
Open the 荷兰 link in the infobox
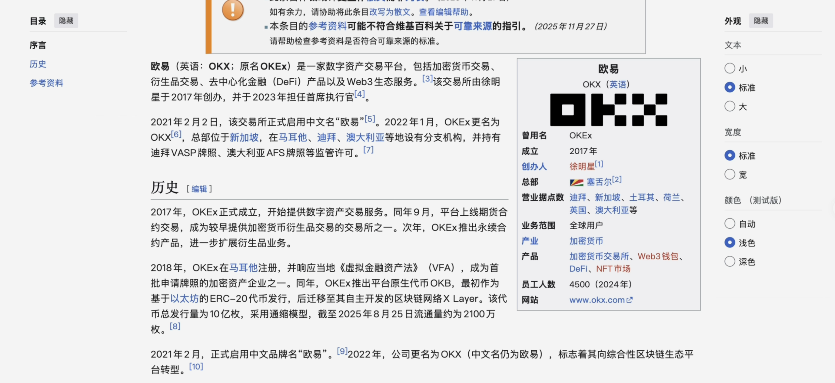tap(672, 198)
